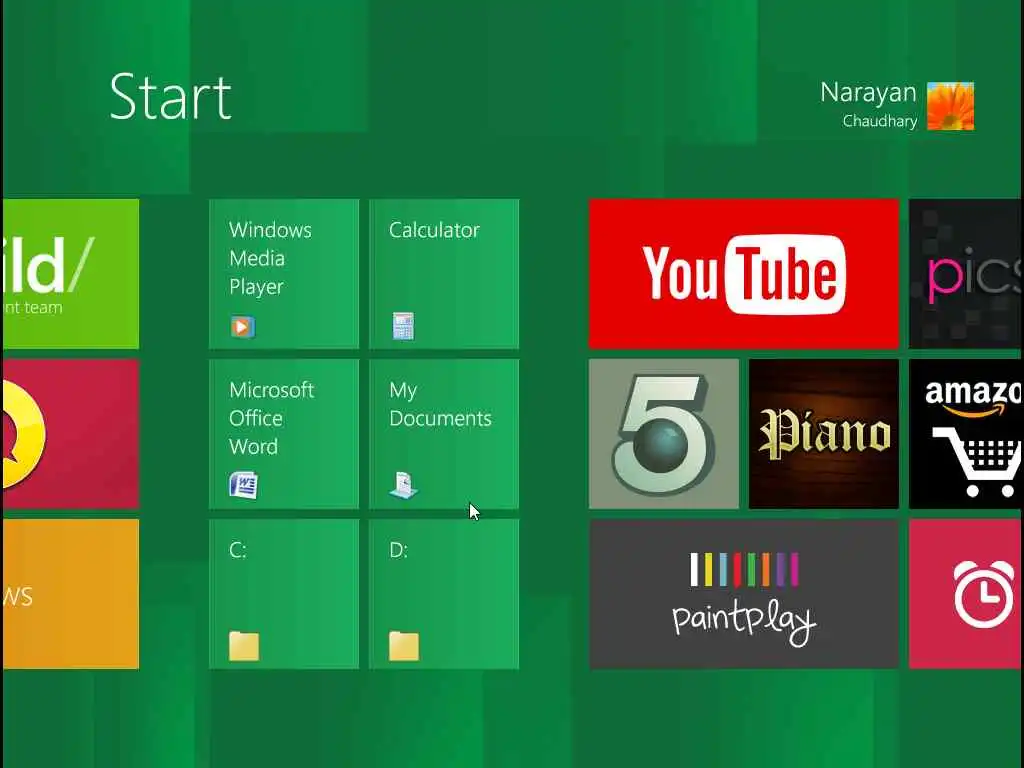
Task: Open the green build team tile
Action: point(71,274)
